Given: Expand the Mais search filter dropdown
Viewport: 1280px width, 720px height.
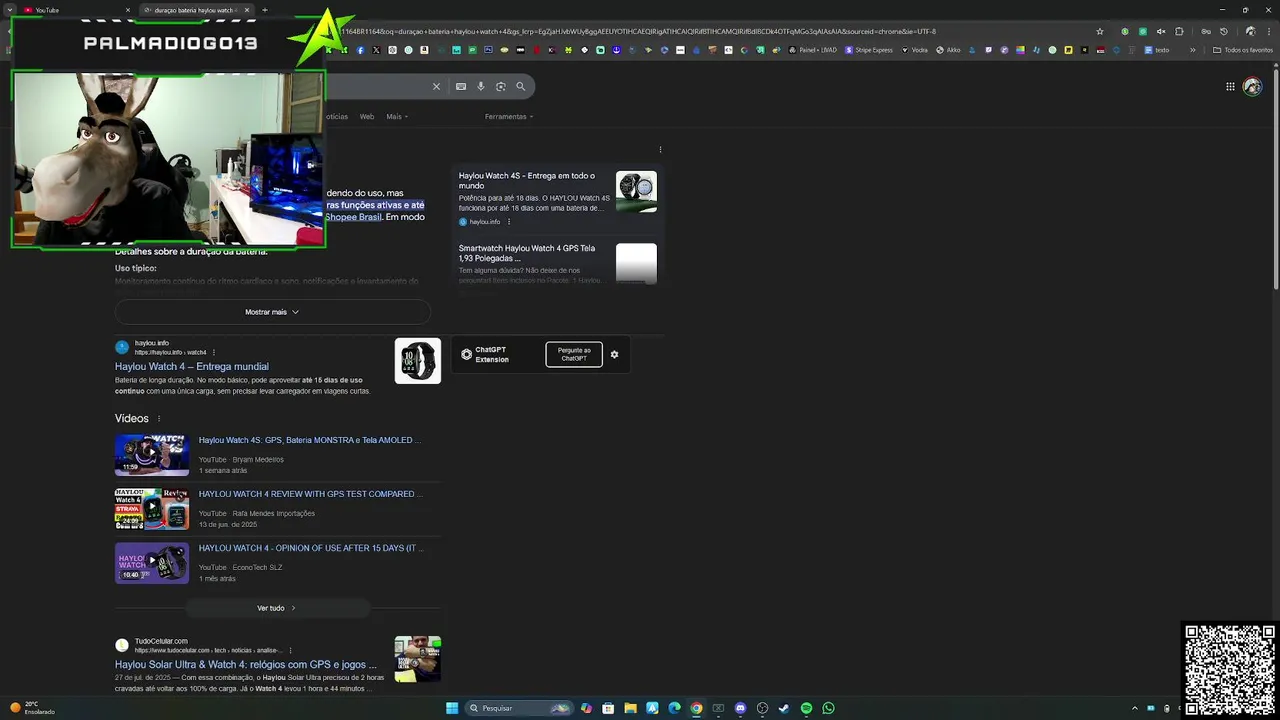Looking at the screenshot, I should click(397, 116).
